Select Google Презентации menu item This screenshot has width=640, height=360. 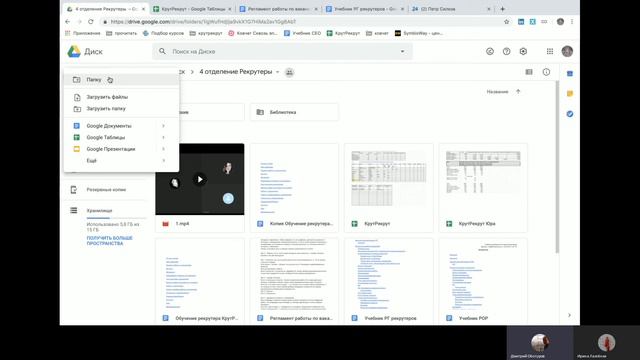click(121, 149)
